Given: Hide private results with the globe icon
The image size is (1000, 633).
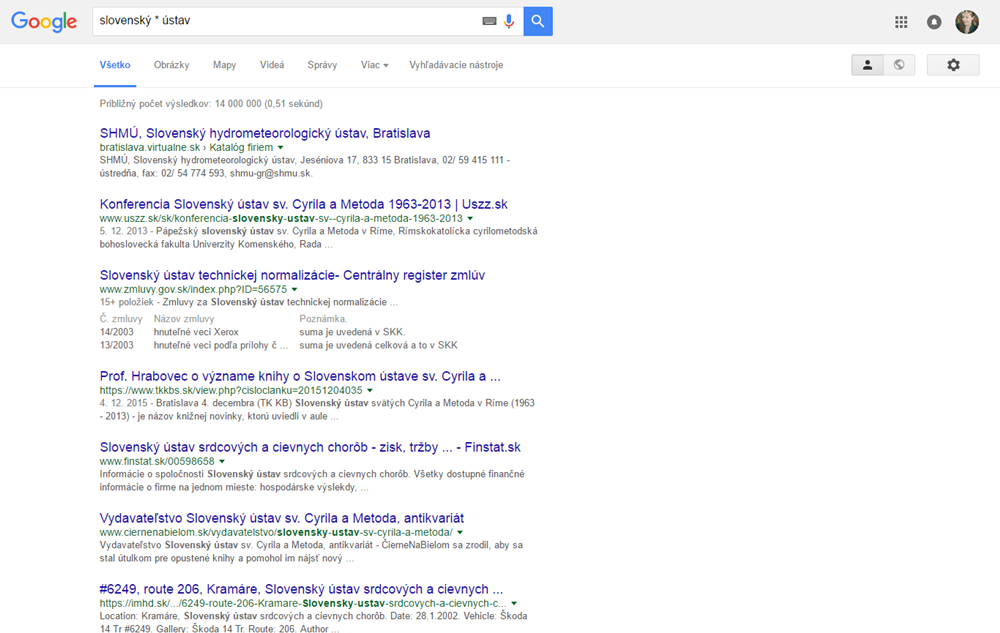Looking at the screenshot, I should [899, 65].
